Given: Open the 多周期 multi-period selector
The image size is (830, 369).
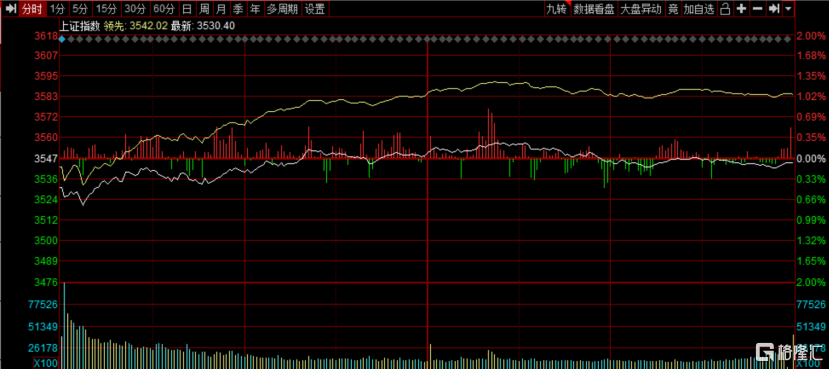Looking at the screenshot, I should click(282, 8).
